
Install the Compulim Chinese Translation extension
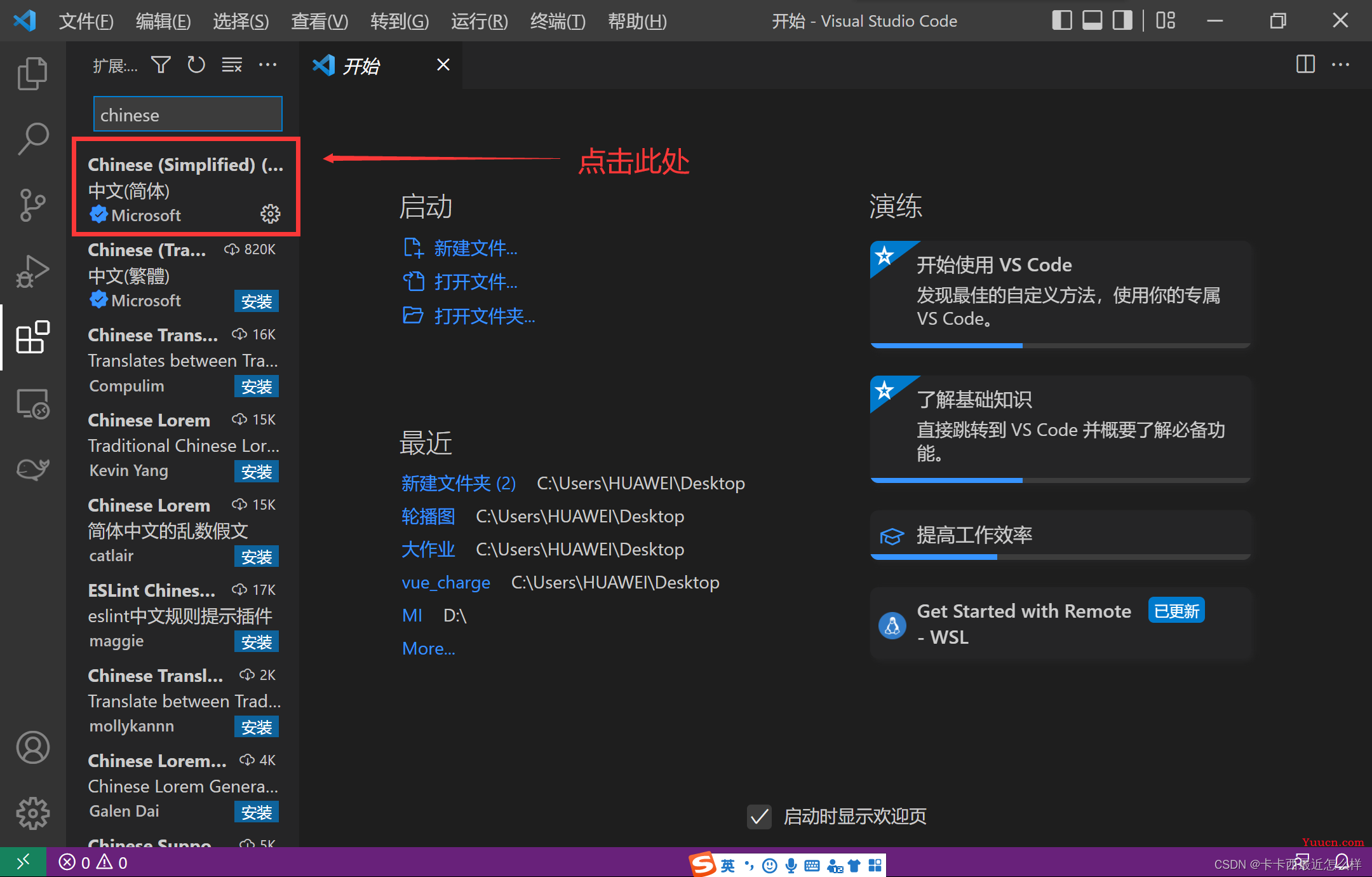[257, 386]
